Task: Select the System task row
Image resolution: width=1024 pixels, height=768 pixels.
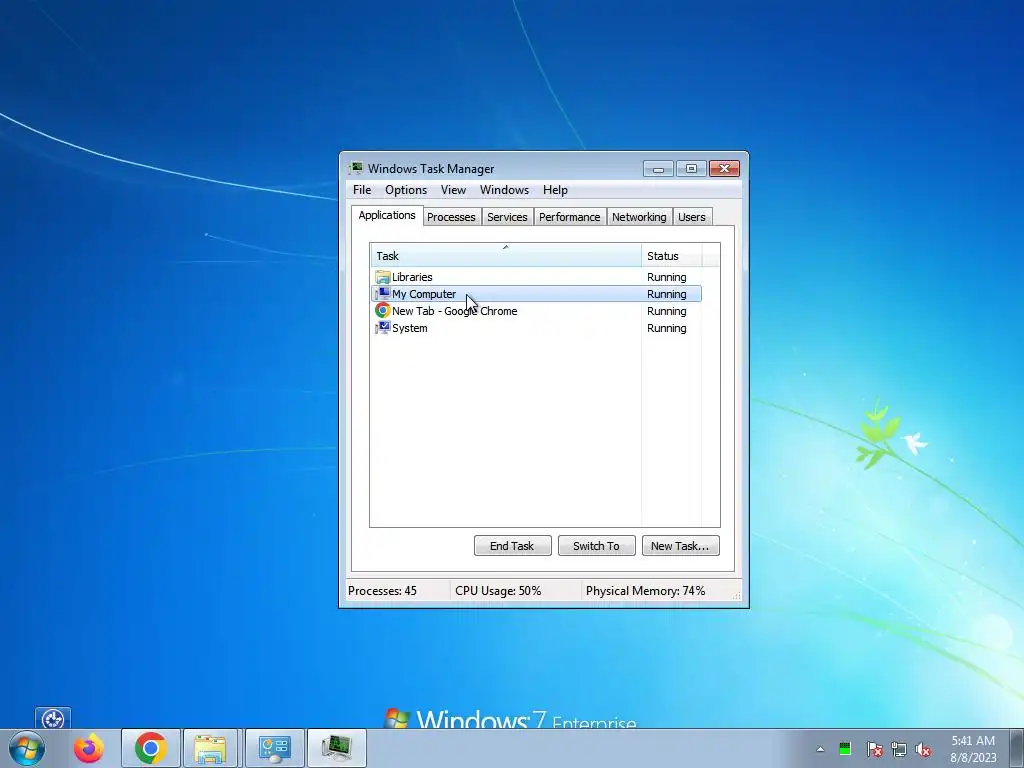Action: coord(536,328)
